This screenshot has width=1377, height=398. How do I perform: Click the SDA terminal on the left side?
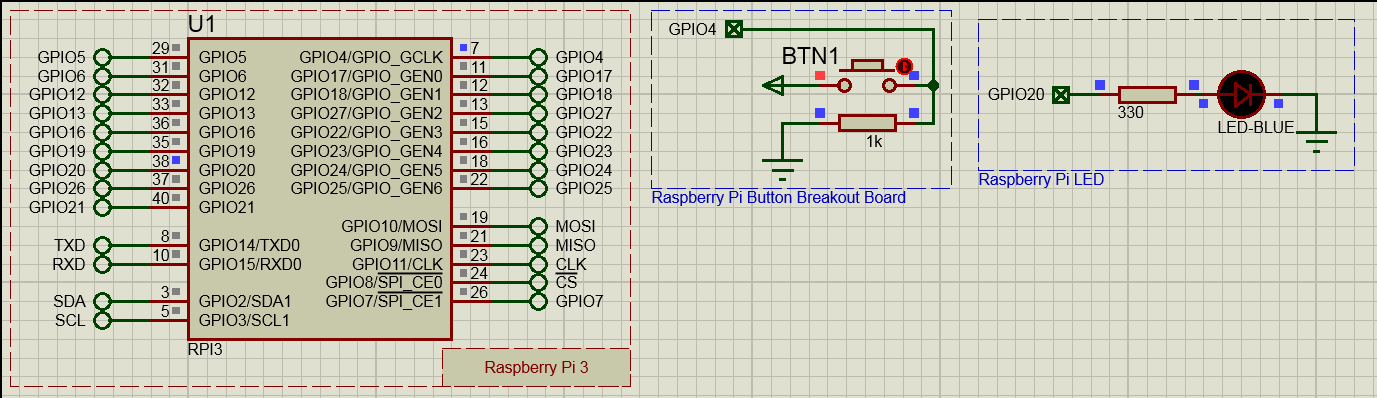[101, 301]
